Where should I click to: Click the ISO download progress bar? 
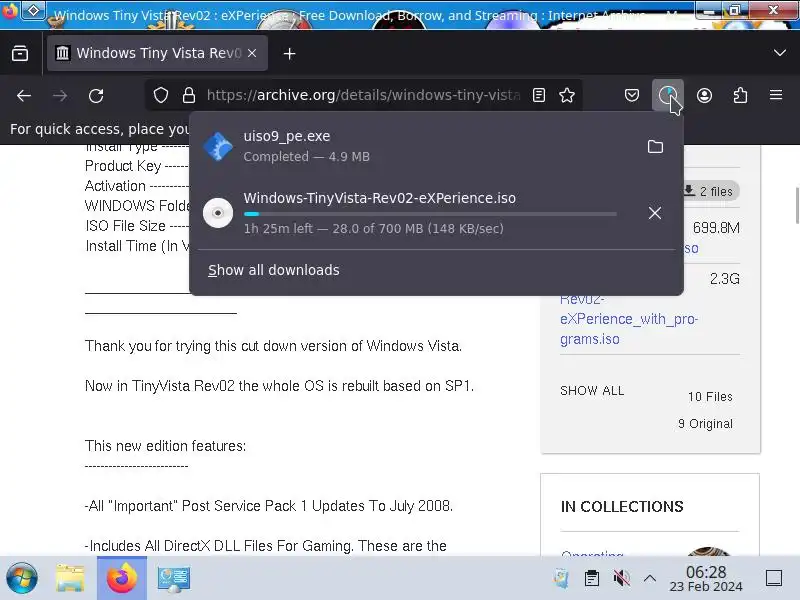click(430, 214)
